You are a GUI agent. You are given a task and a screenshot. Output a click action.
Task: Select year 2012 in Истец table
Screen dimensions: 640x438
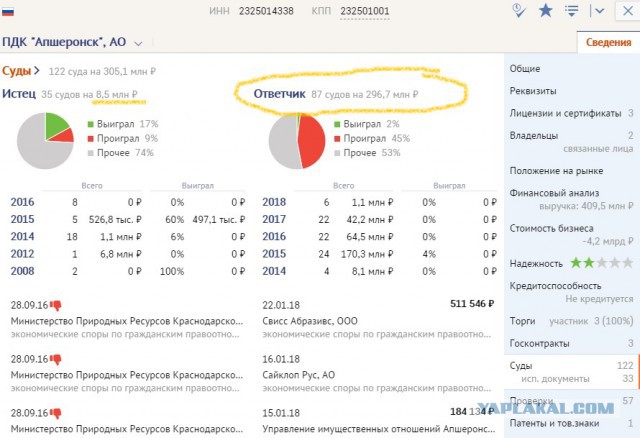(22, 254)
